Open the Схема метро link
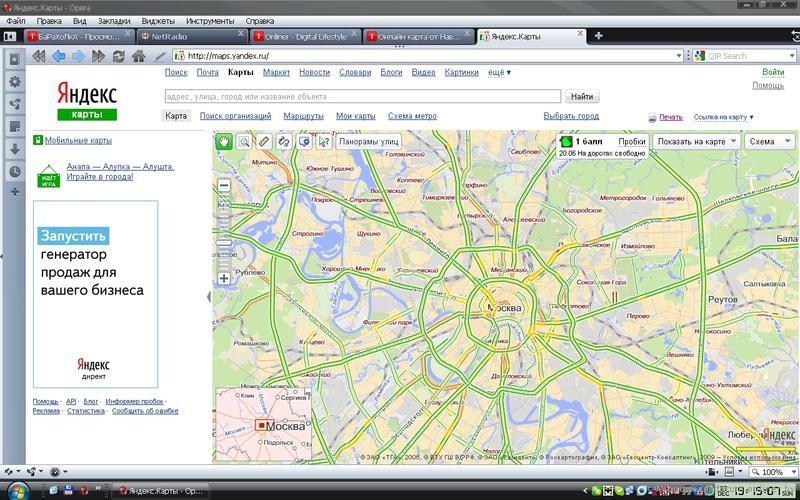 412,116
